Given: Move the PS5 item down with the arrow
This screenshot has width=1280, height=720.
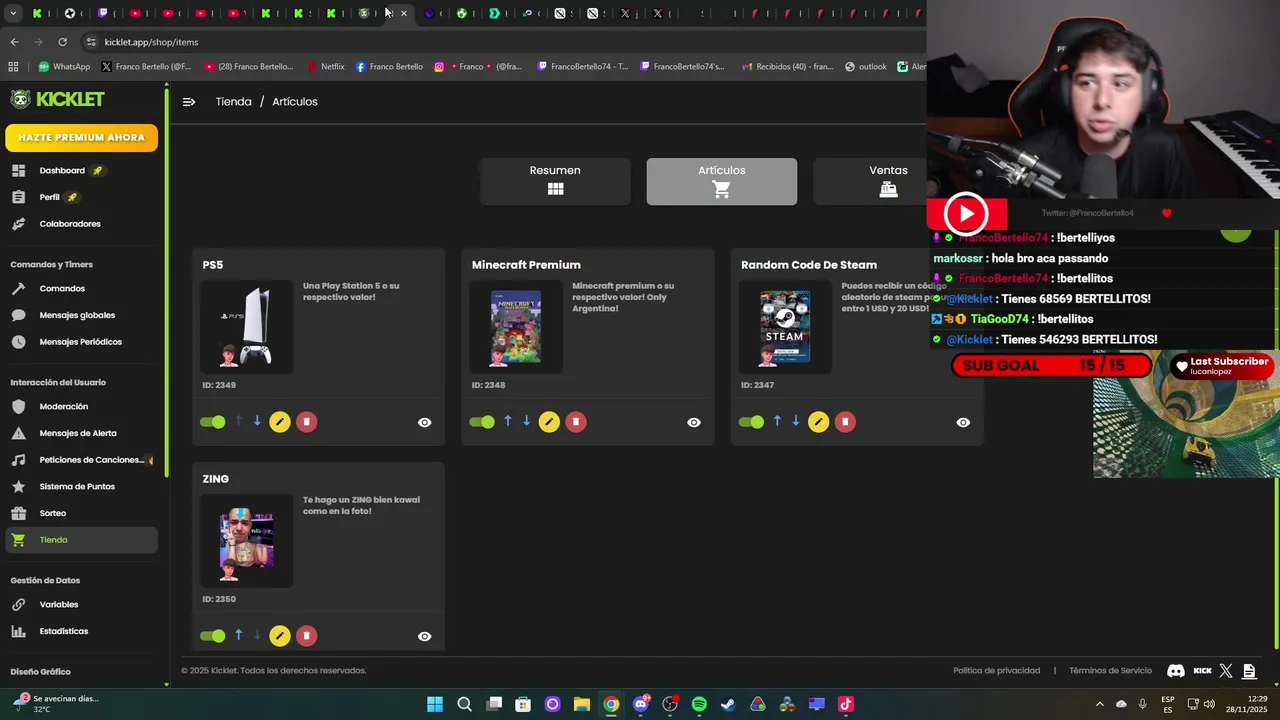Looking at the screenshot, I should click(x=257, y=422).
